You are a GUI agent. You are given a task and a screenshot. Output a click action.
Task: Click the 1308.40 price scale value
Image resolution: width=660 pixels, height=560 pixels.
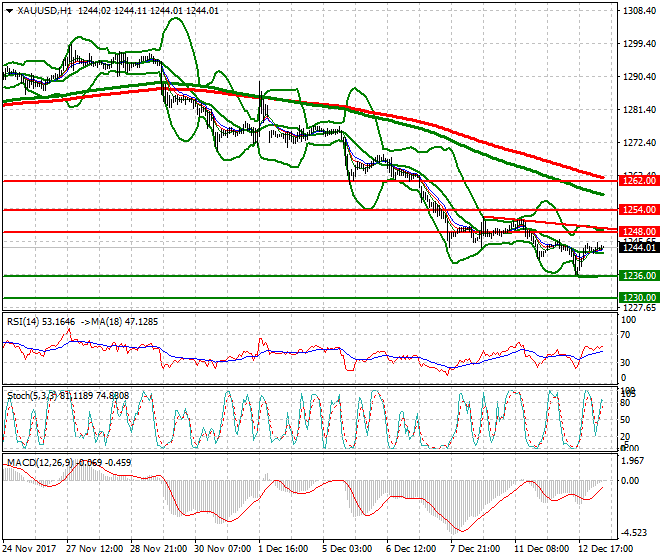[639, 11]
